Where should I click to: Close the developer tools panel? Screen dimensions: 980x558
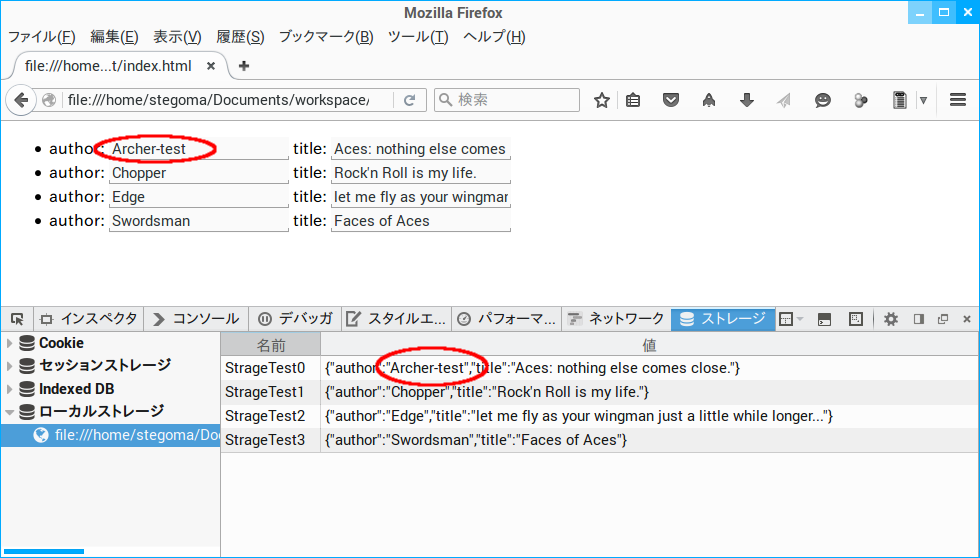tap(967, 319)
